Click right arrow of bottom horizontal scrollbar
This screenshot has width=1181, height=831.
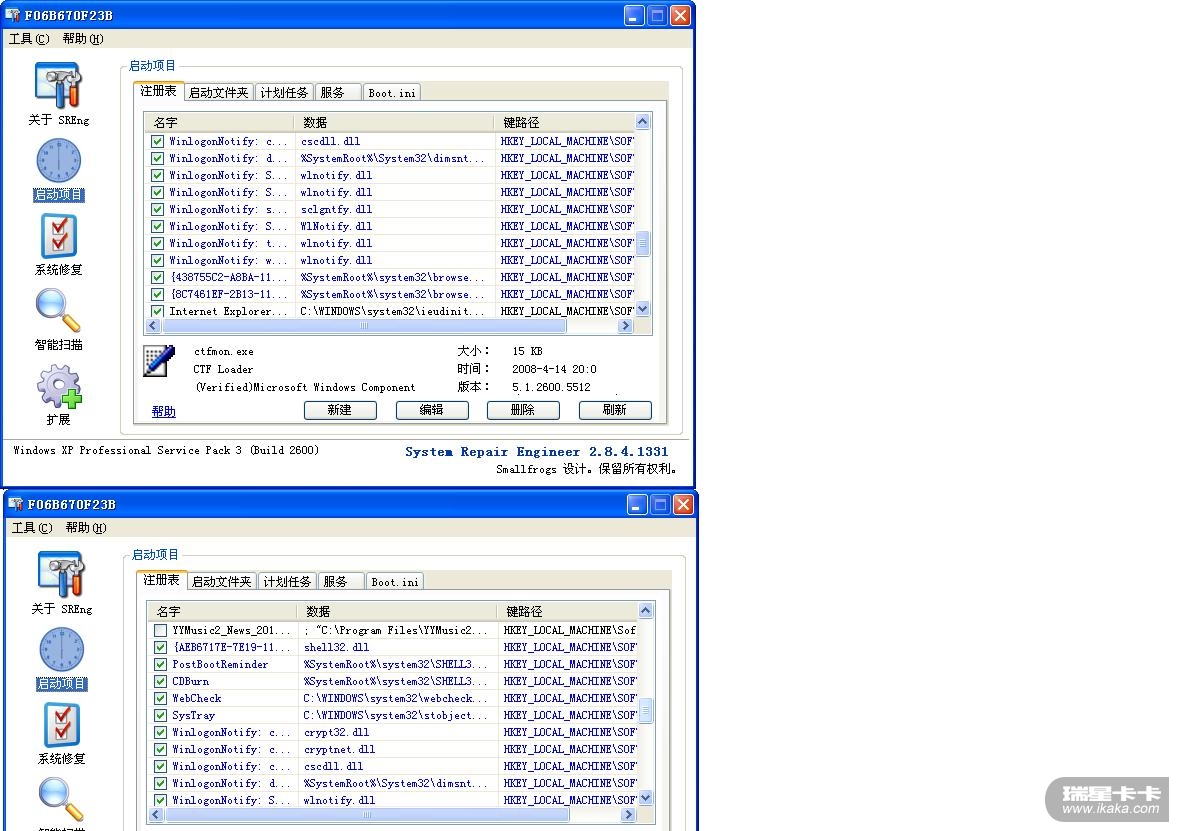pyautogui.click(x=628, y=815)
